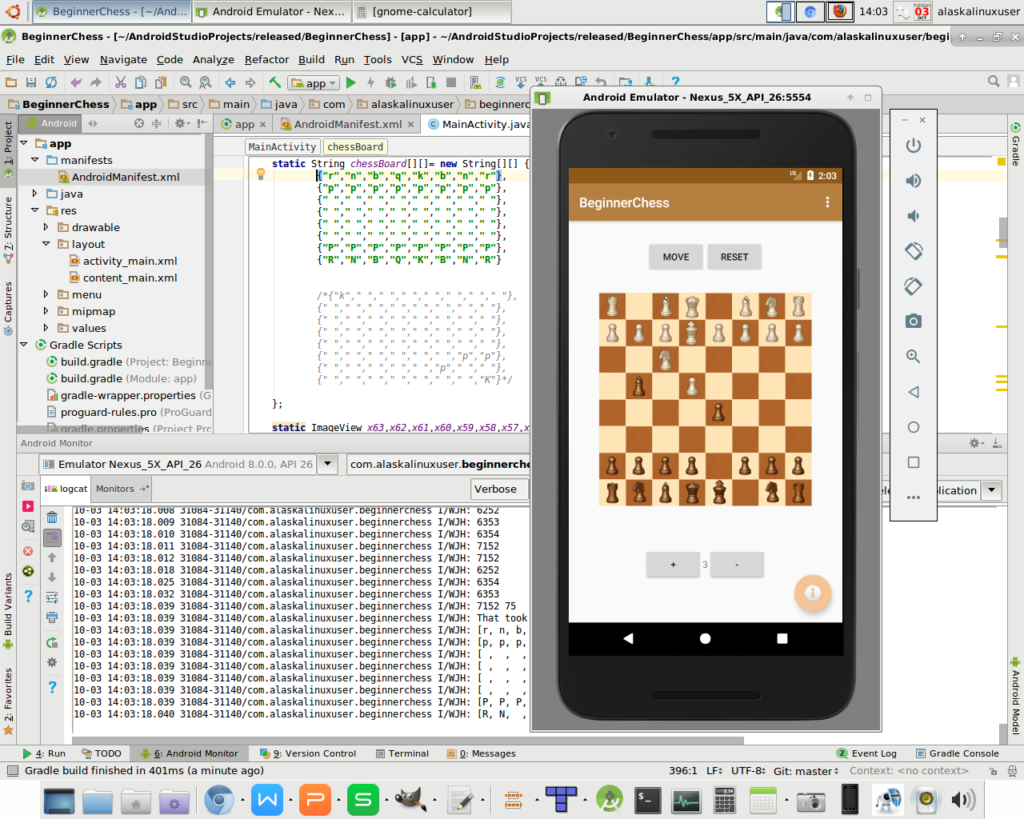Open the Verbose log level dropdown

[499, 489]
